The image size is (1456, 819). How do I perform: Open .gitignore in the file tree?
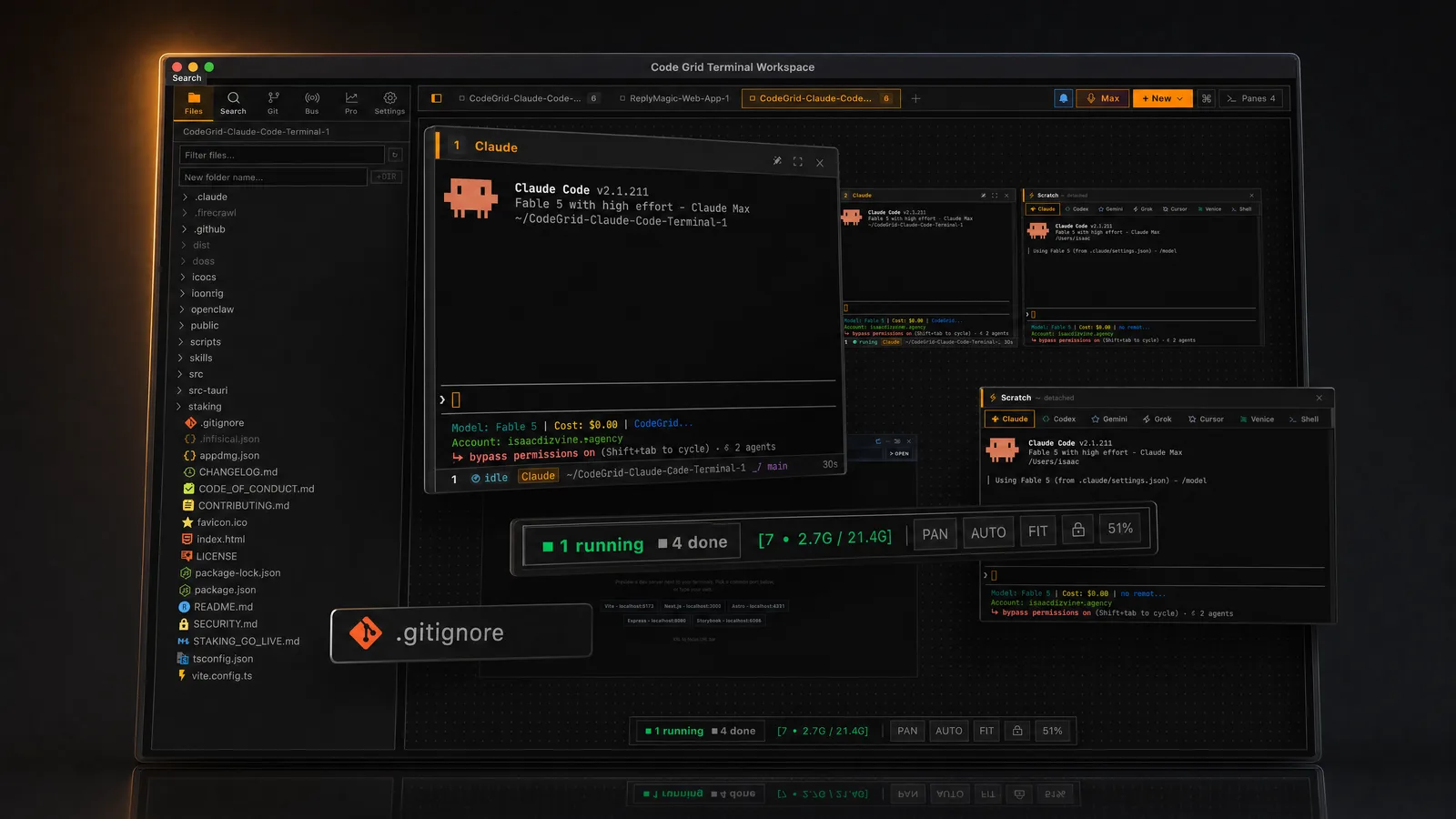pos(215,423)
